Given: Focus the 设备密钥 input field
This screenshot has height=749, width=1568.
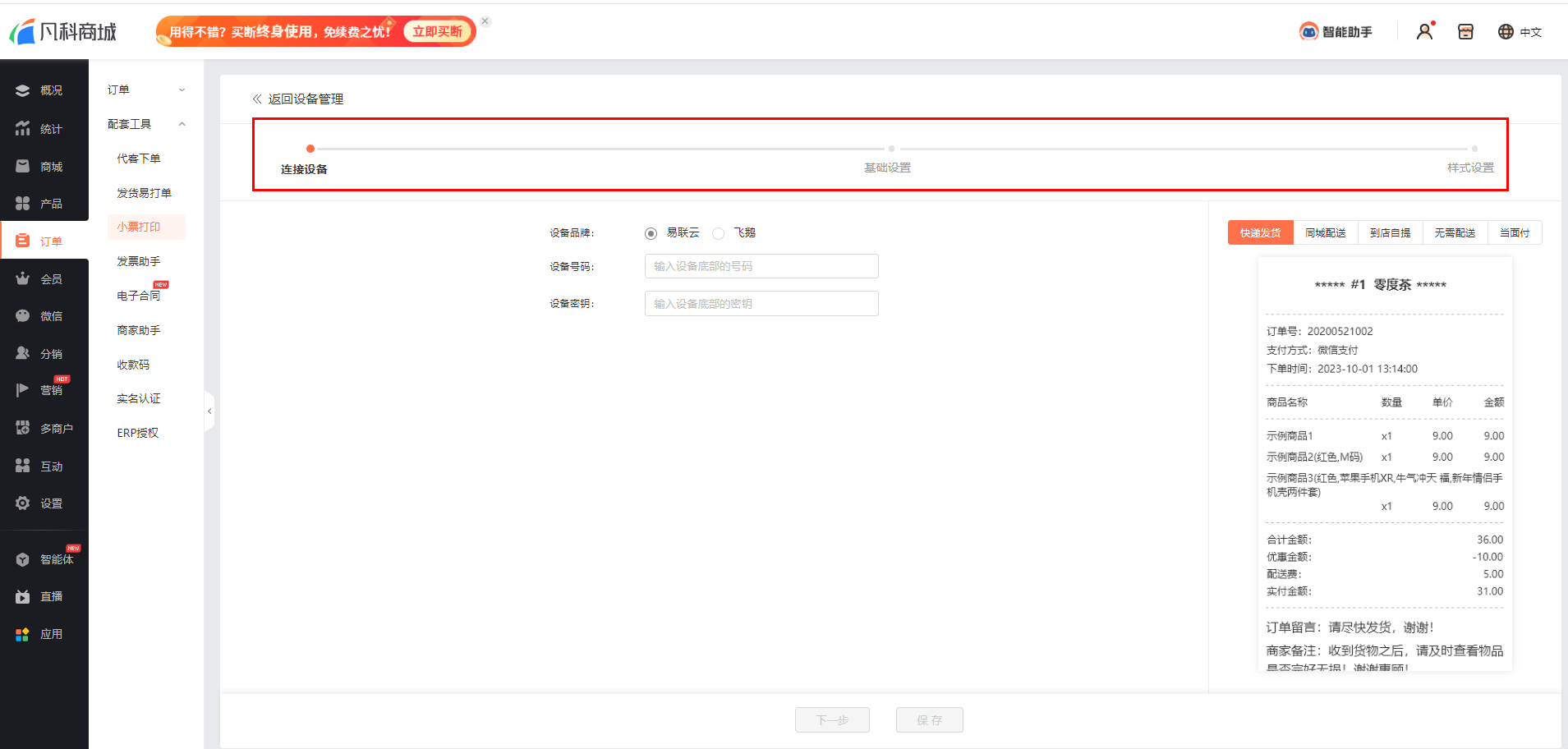Looking at the screenshot, I should point(761,304).
